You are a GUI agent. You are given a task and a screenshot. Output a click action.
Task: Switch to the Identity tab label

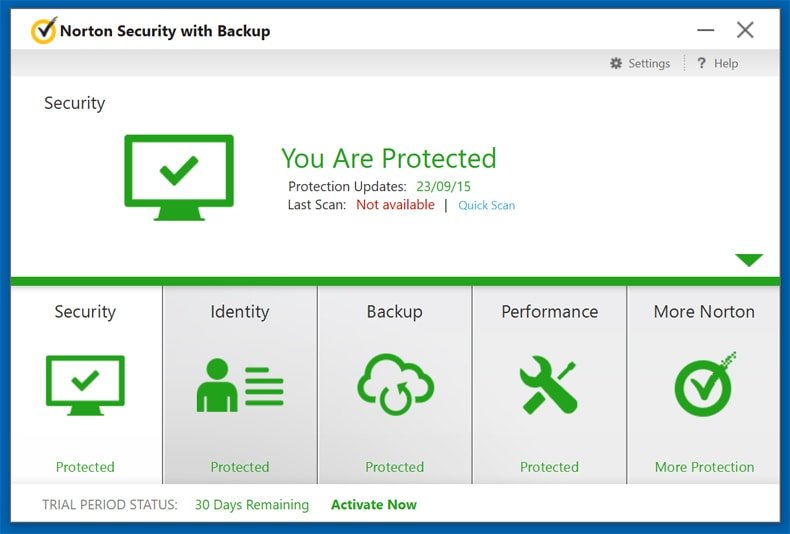(240, 312)
